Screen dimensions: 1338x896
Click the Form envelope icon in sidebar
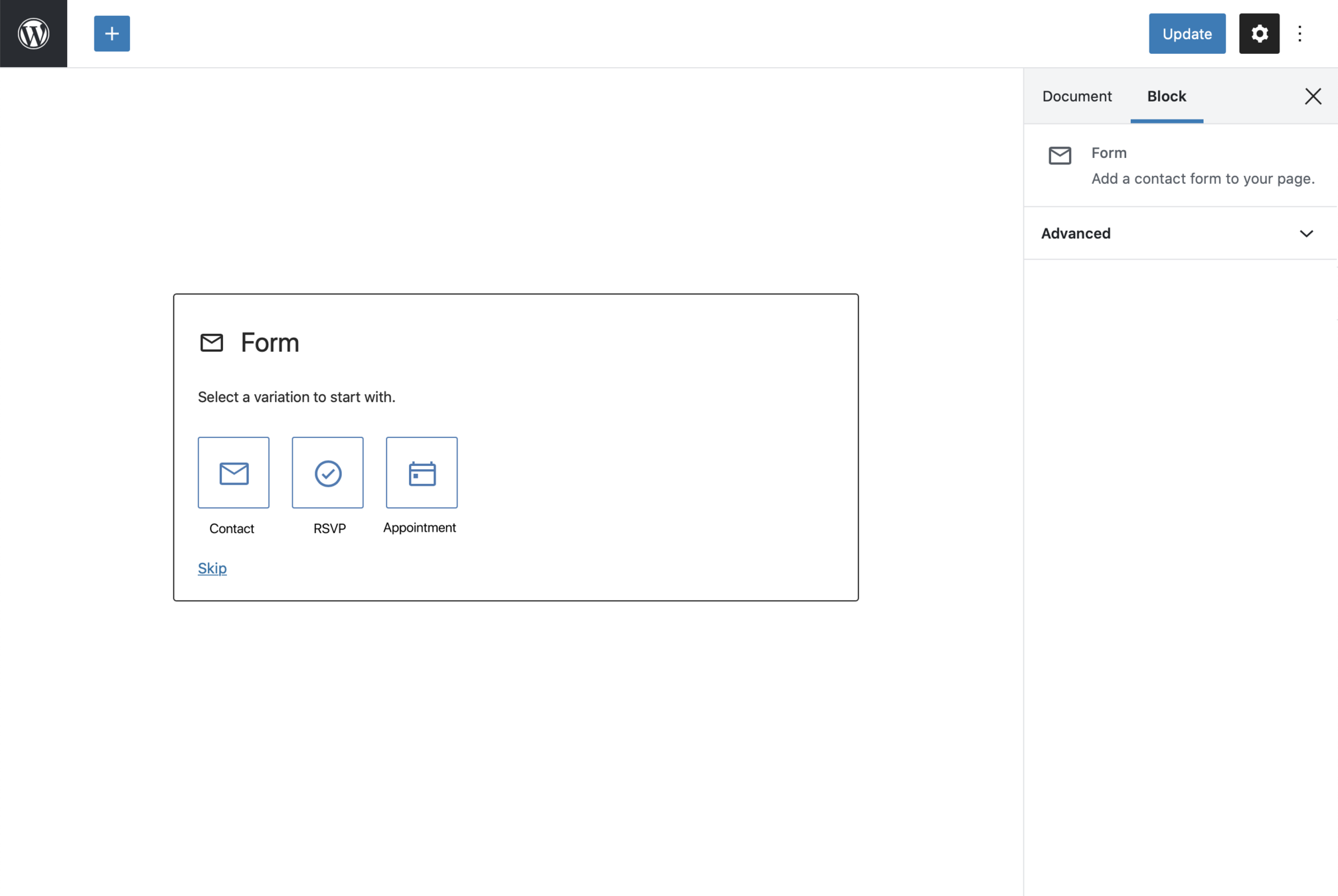(x=1060, y=155)
